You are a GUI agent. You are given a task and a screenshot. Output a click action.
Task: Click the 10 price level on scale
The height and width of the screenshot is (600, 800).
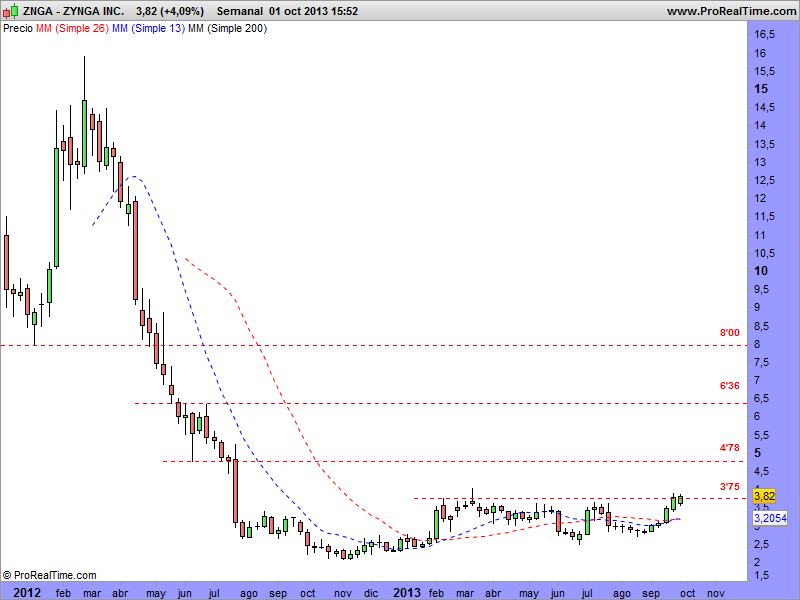tap(761, 271)
